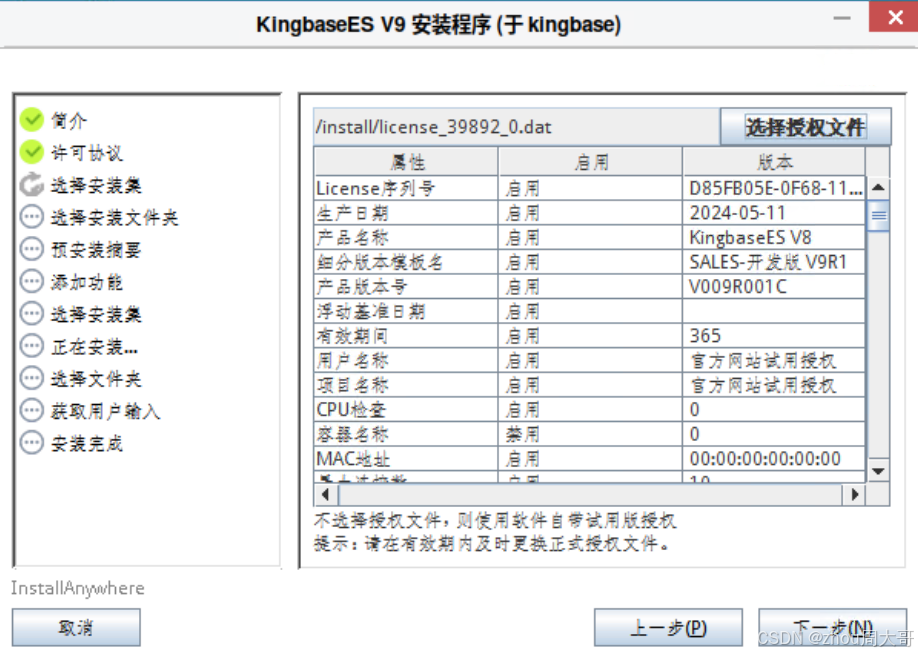
Task: Click the horizontal scrollbar right arrow
Action: click(x=854, y=495)
